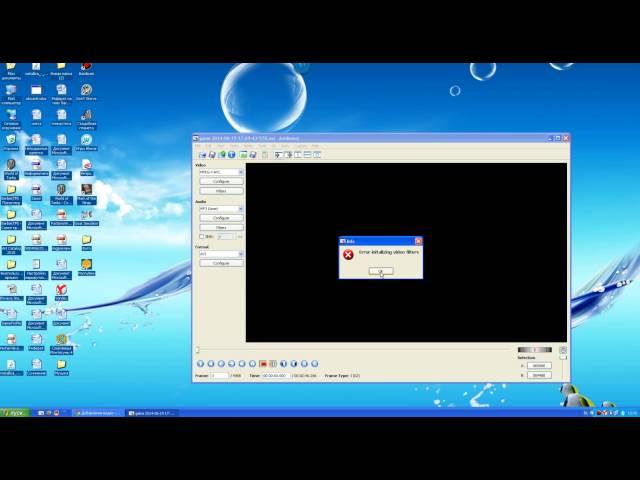Open the Windows Start button
The height and width of the screenshot is (480, 640).
pos(15,413)
